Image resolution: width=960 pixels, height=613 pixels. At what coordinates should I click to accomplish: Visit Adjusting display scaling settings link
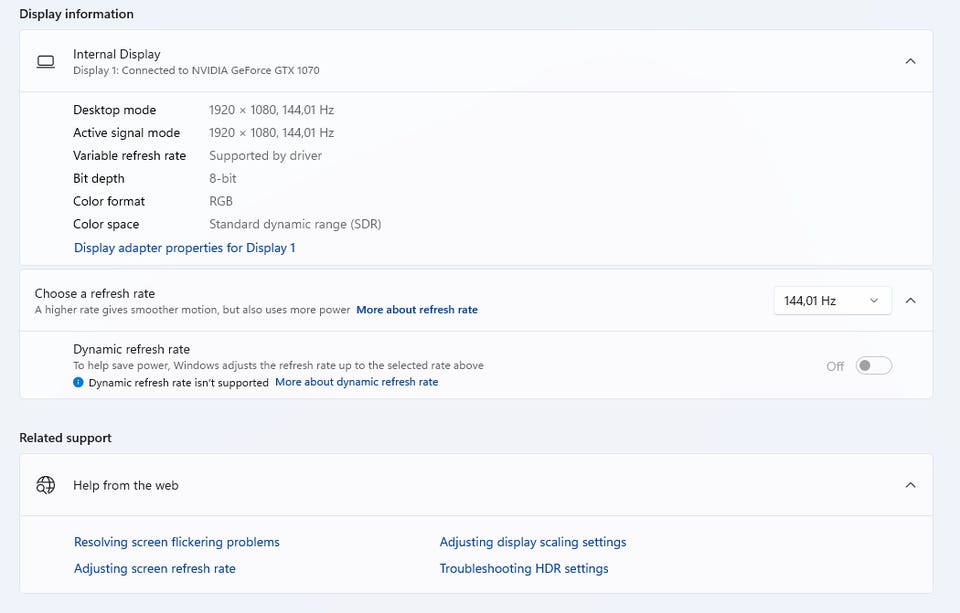coord(533,542)
